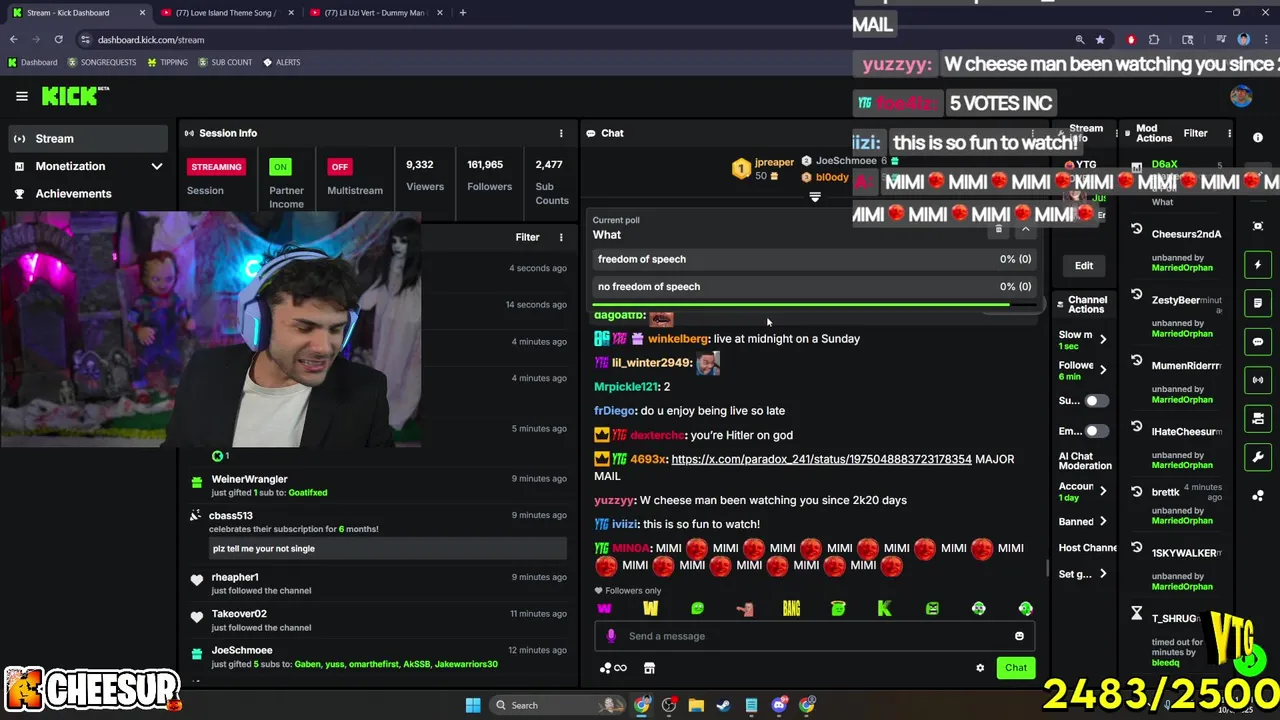This screenshot has height=720, width=1280.
Task: Open the chat shop storefront icon
Action: pyautogui.click(x=649, y=668)
